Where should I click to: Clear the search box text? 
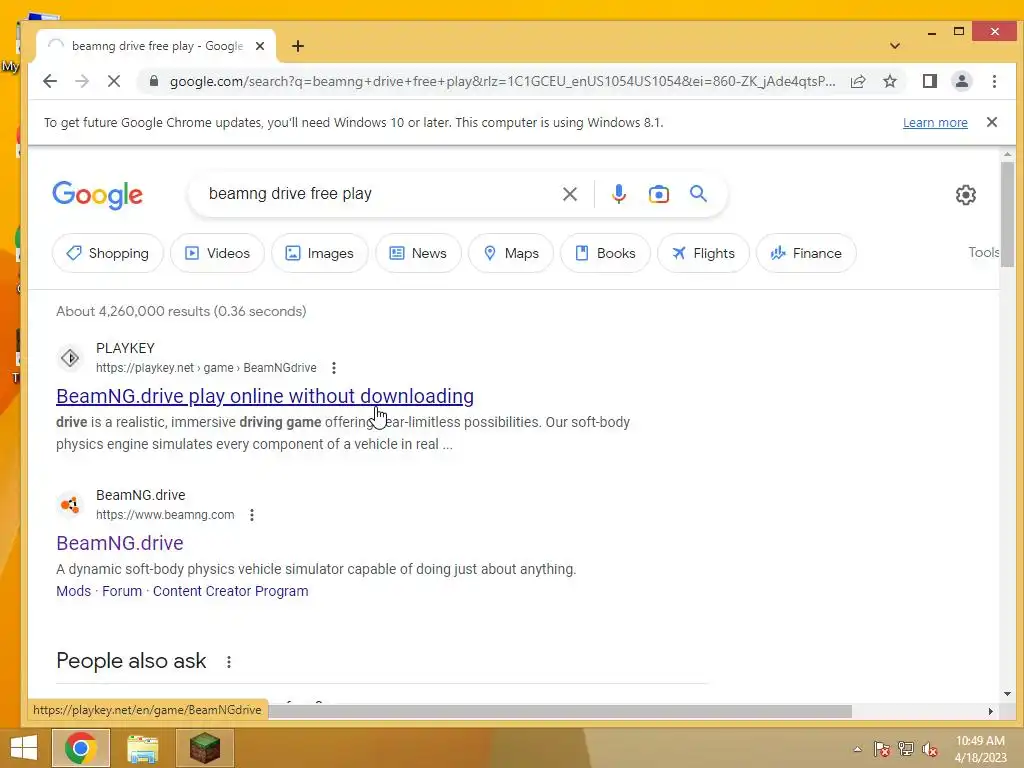569,194
